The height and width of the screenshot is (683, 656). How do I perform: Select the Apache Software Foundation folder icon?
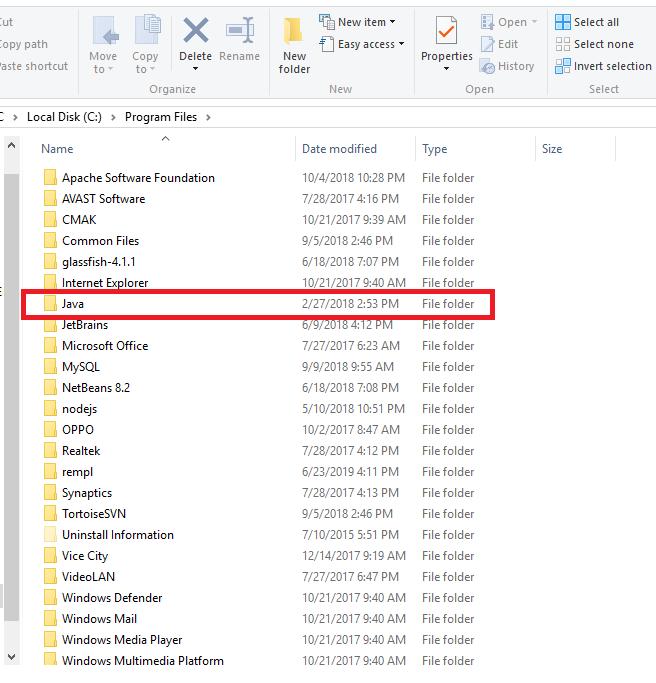50,177
